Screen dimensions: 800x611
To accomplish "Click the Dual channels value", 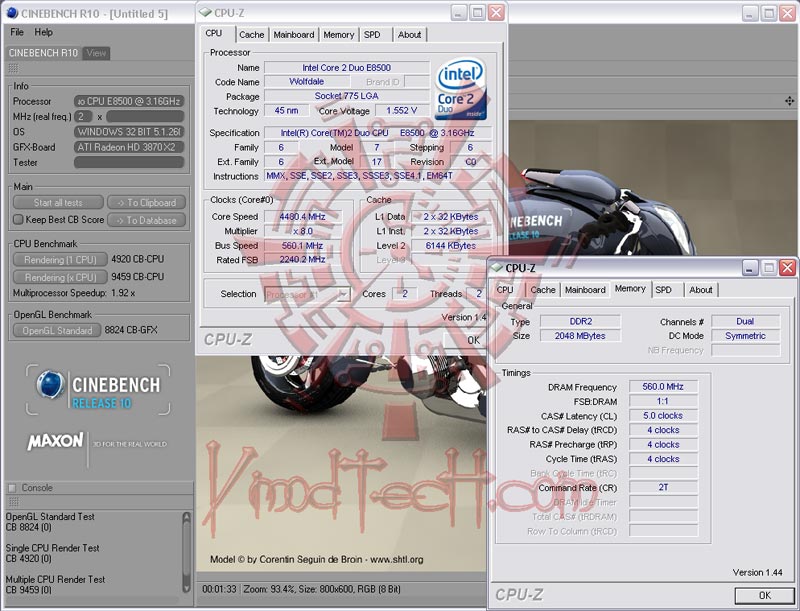I will coord(745,321).
